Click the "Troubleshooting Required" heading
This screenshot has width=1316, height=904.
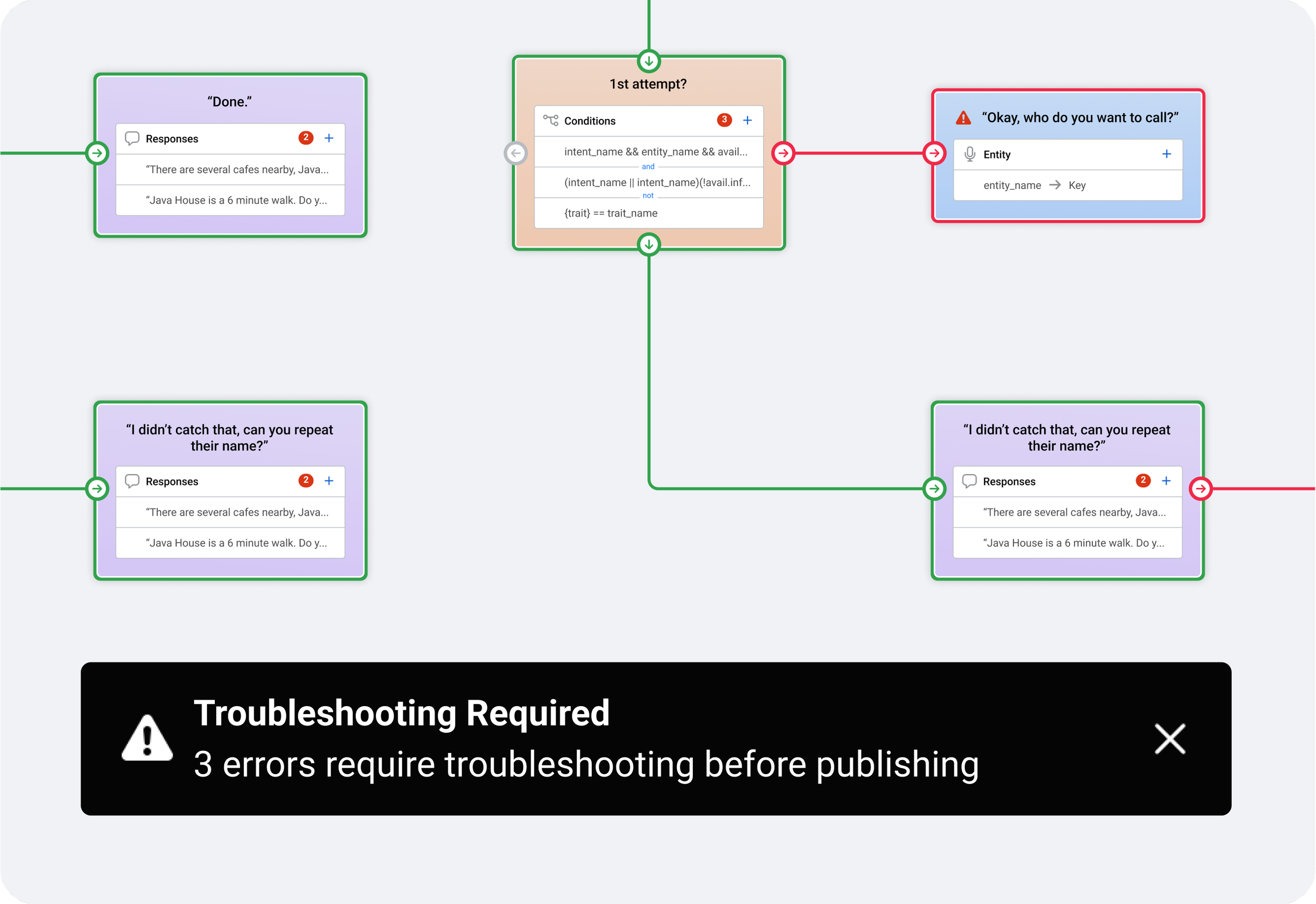click(x=401, y=712)
